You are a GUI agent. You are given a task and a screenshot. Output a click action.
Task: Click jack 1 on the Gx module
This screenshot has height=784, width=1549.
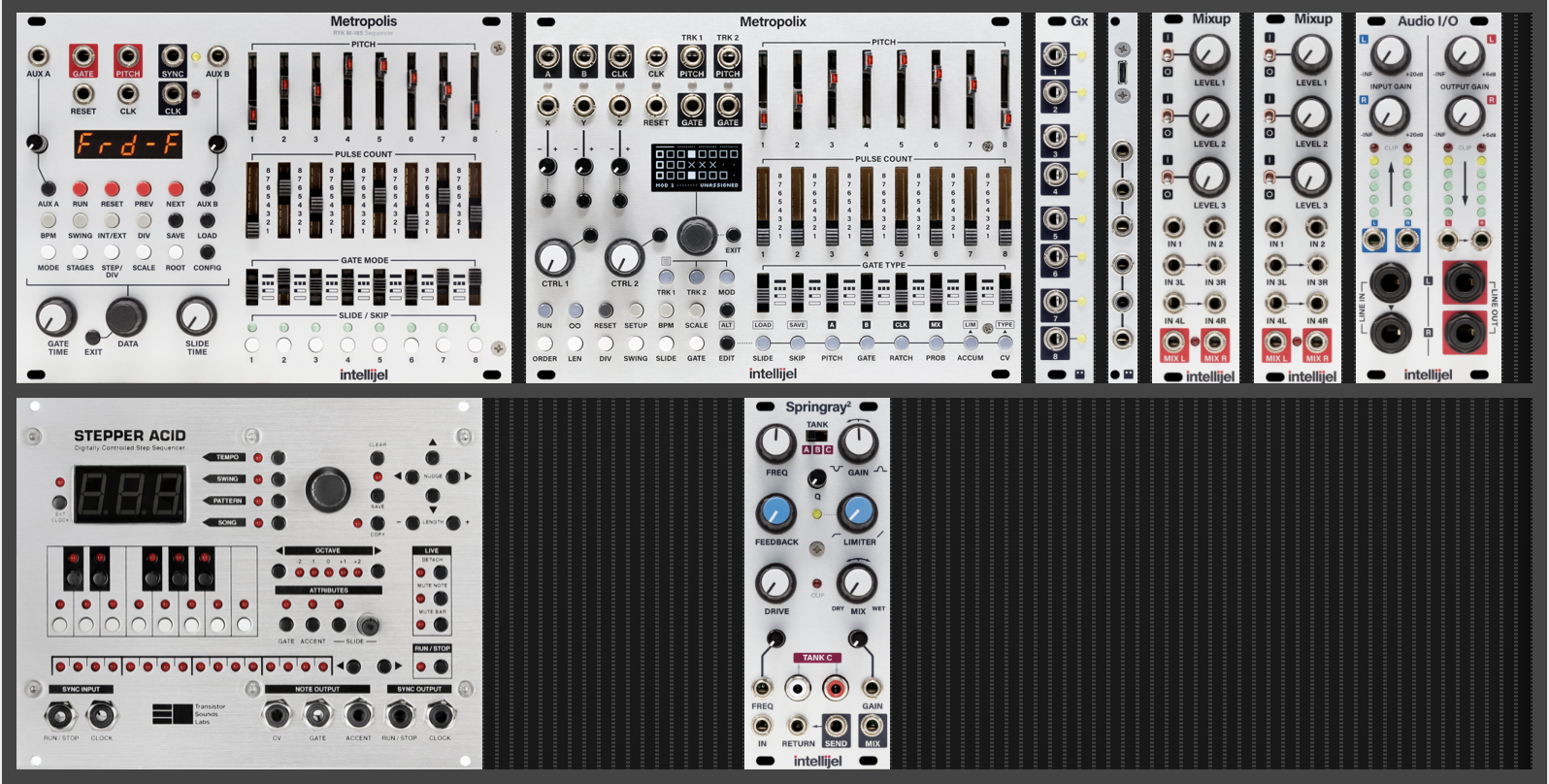(x=1055, y=56)
